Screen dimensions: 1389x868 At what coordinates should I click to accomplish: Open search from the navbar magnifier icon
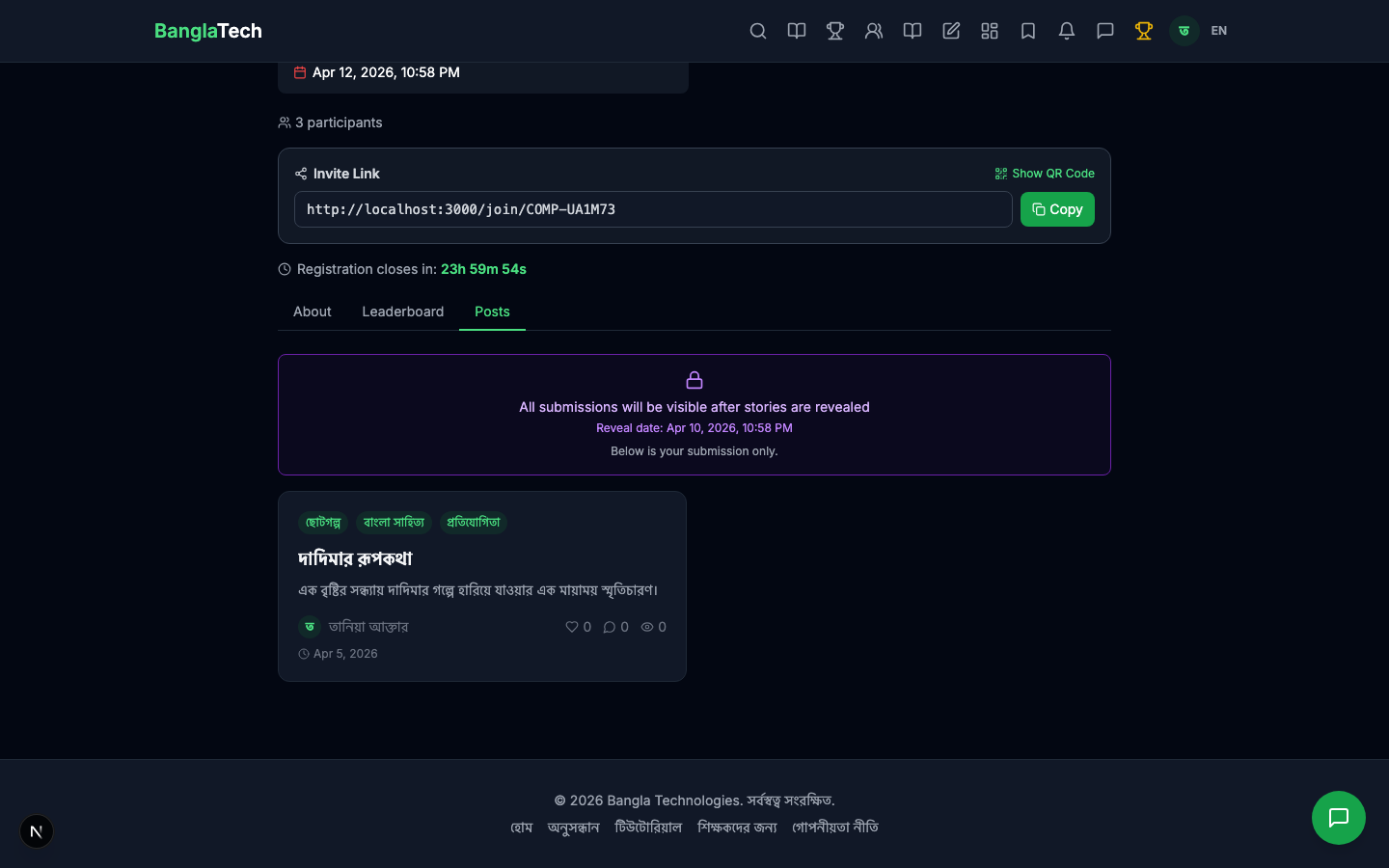click(x=758, y=31)
